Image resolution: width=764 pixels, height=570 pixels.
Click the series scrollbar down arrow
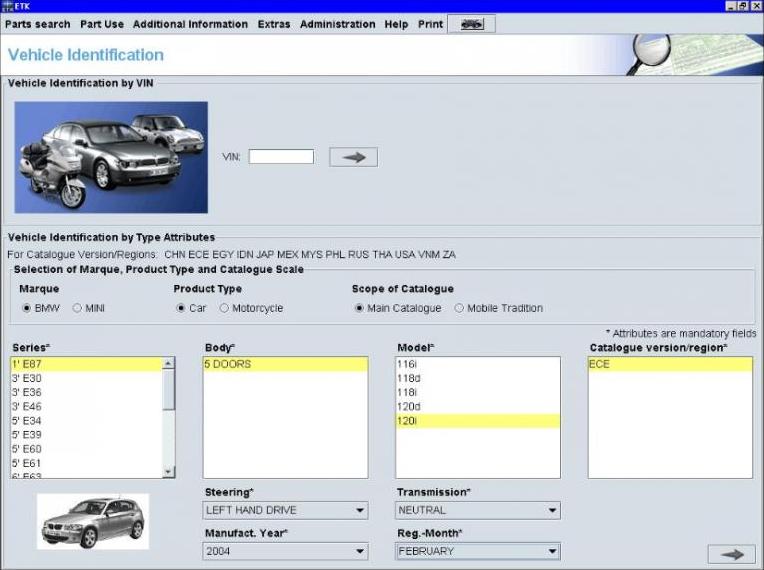pos(169,472)
